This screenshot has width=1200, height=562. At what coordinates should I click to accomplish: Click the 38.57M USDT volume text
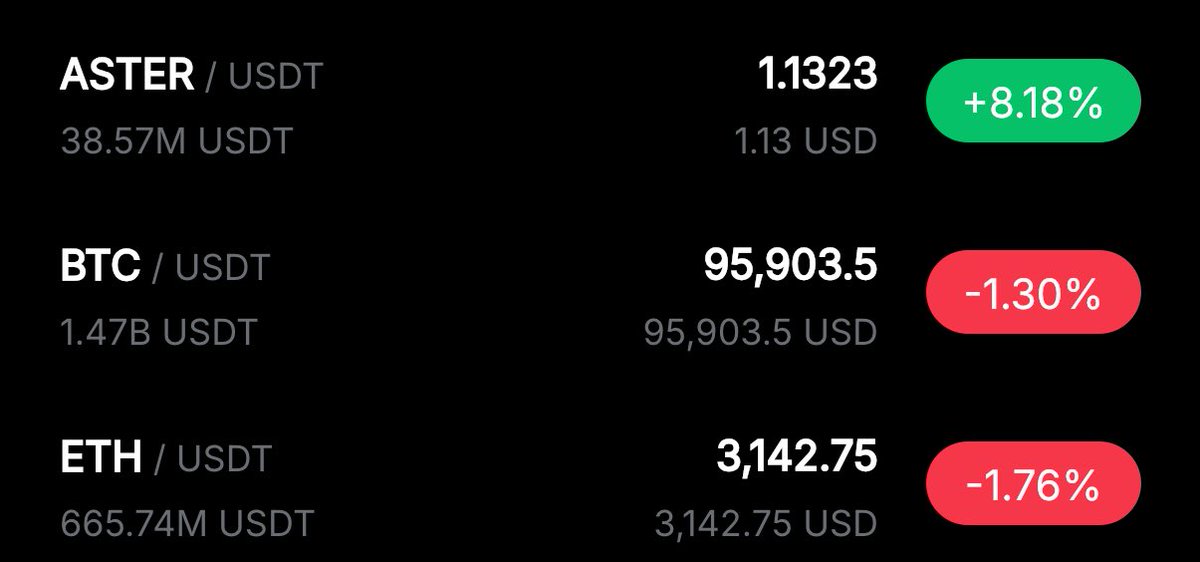(x=176, y=141)
